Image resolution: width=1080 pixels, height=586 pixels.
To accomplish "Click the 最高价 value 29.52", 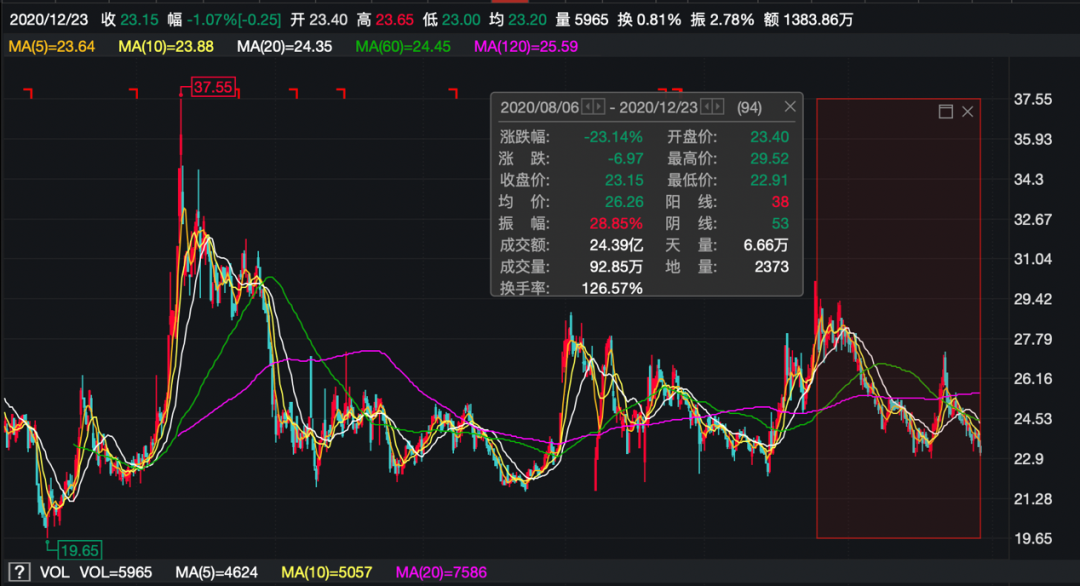I will tap(769, 158).
